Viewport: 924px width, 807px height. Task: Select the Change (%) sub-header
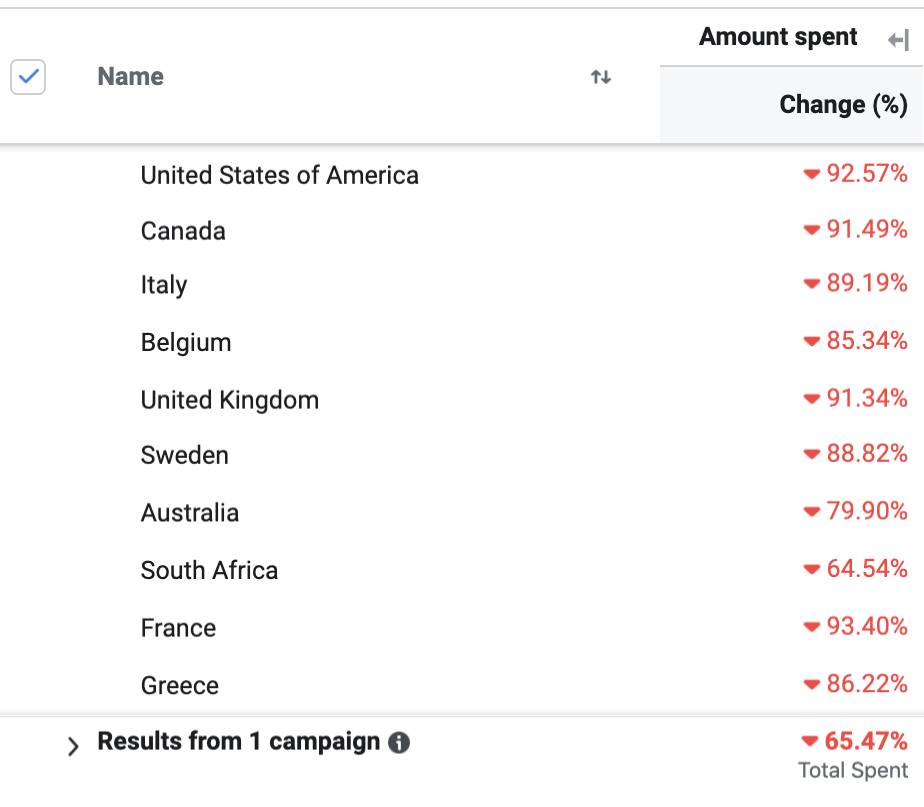point(843,105)
